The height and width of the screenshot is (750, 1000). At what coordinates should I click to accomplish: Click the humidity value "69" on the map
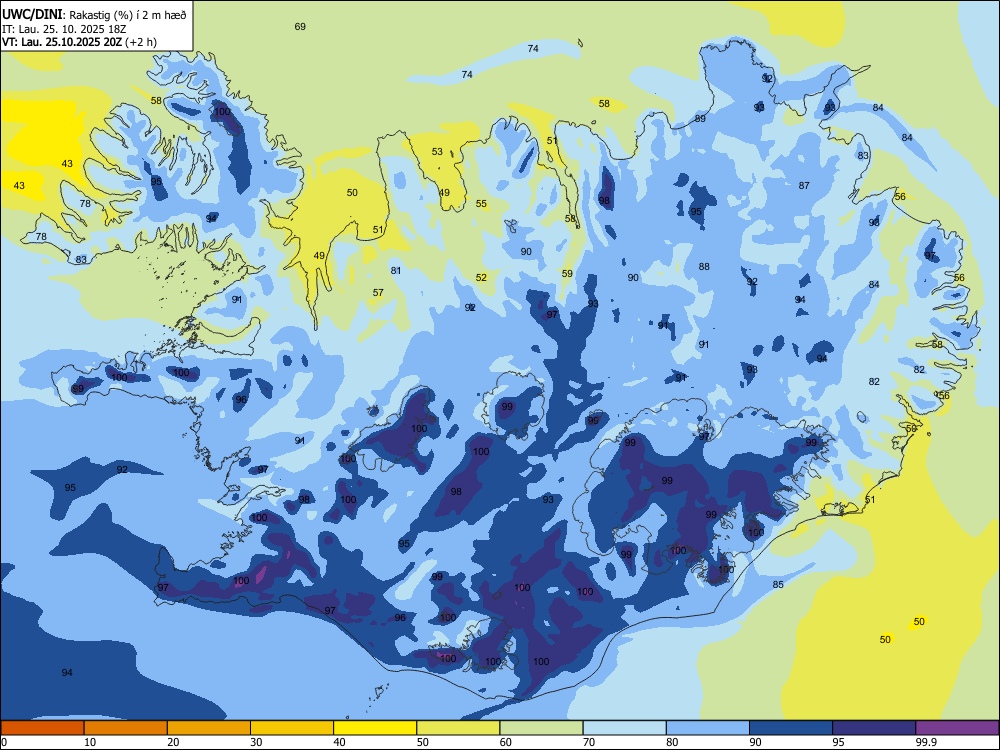point(300,26)
